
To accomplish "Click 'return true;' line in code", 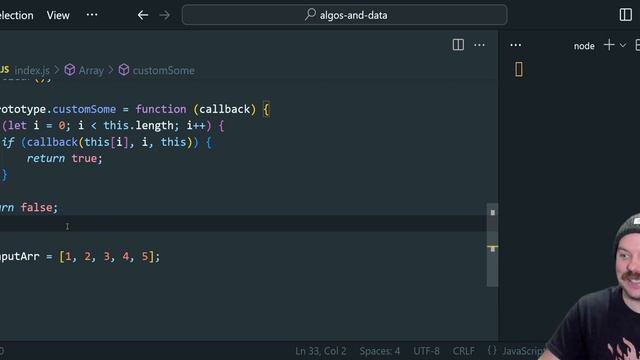I will (x=64, y=158).
